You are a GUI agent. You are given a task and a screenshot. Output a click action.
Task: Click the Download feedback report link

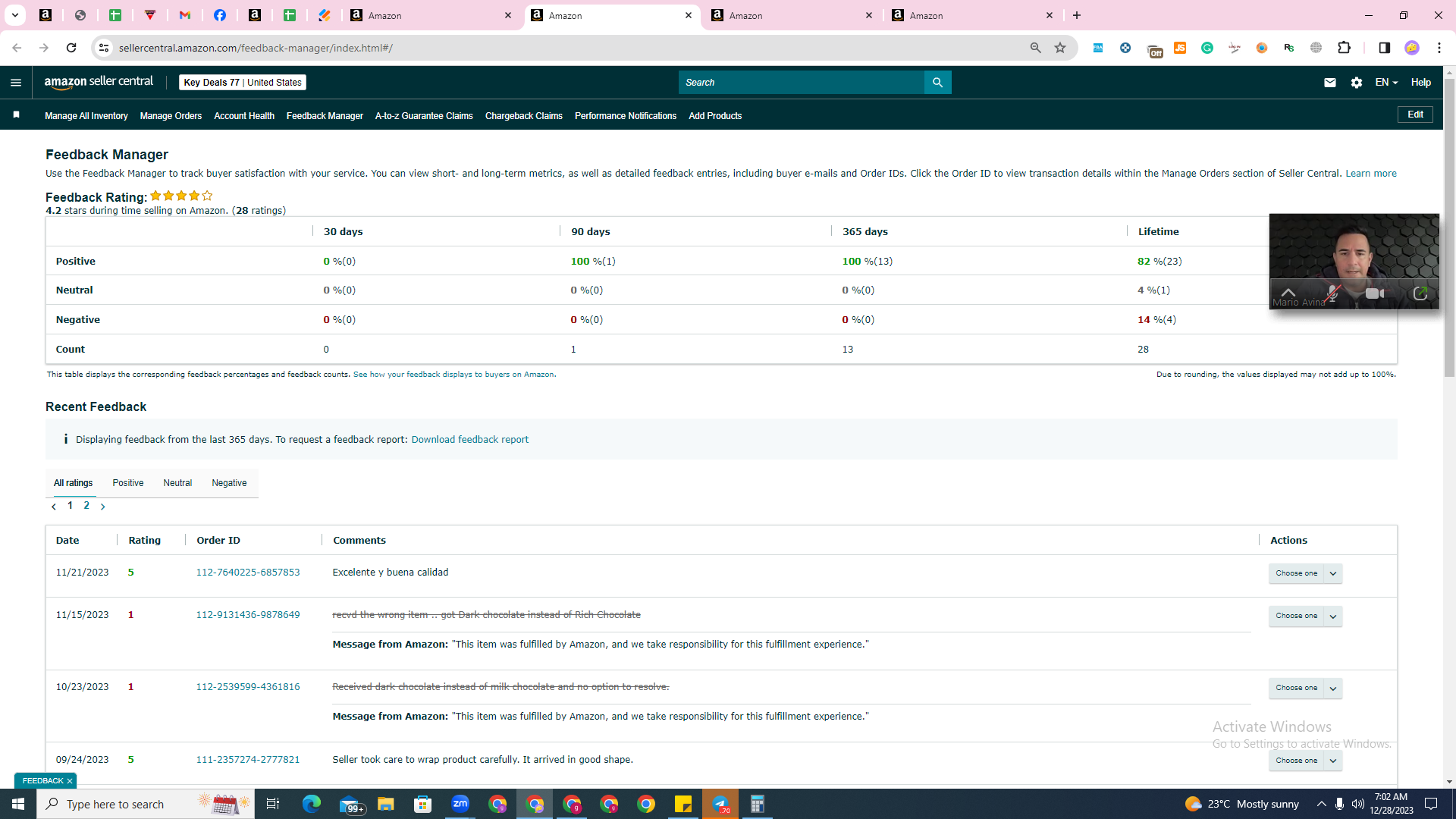(470, 440)
